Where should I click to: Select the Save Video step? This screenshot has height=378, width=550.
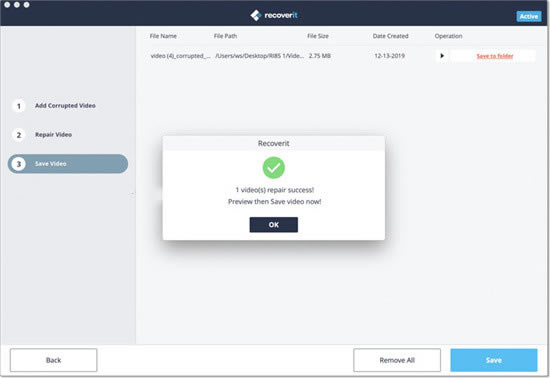68,164
